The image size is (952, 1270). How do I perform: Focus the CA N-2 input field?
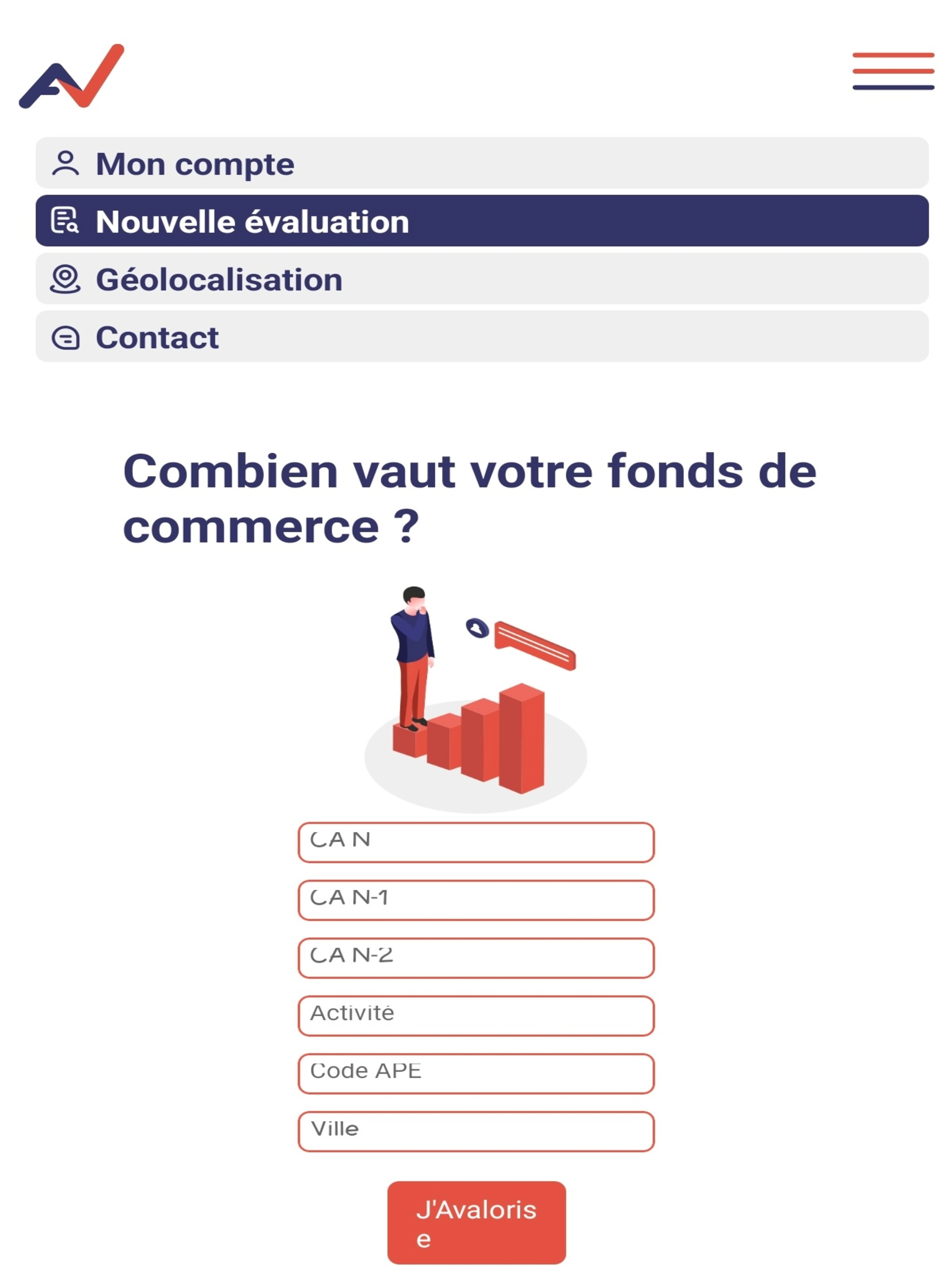476,958
